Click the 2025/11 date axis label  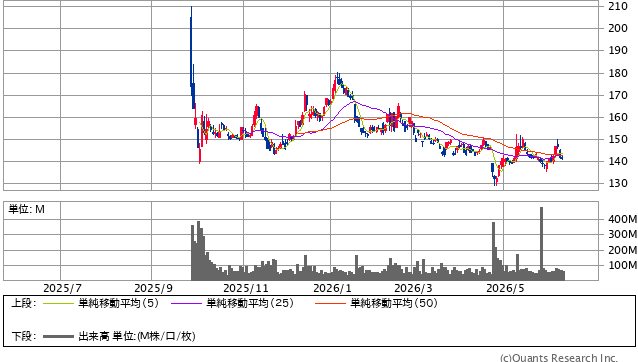point(246,288)
